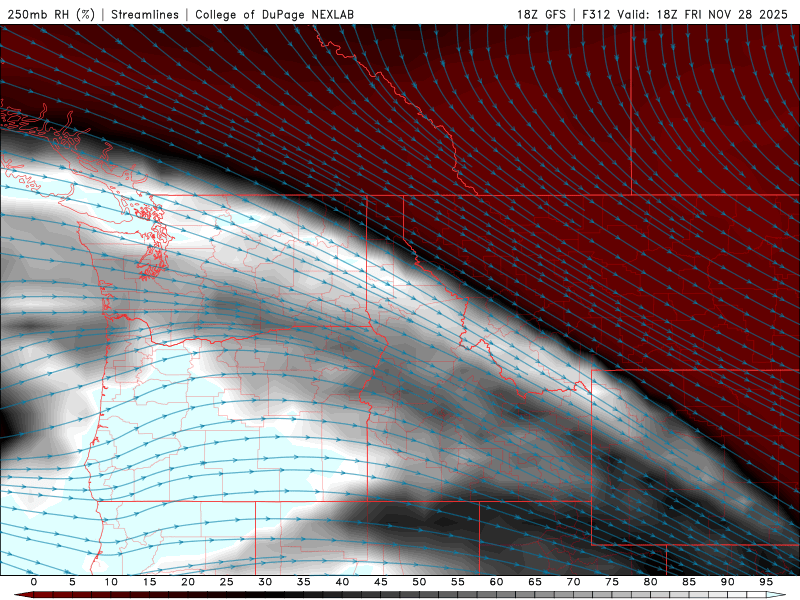Click the "65" value on the color scale
The width and height of the screenshot is (800, 600).
[535, 582]
